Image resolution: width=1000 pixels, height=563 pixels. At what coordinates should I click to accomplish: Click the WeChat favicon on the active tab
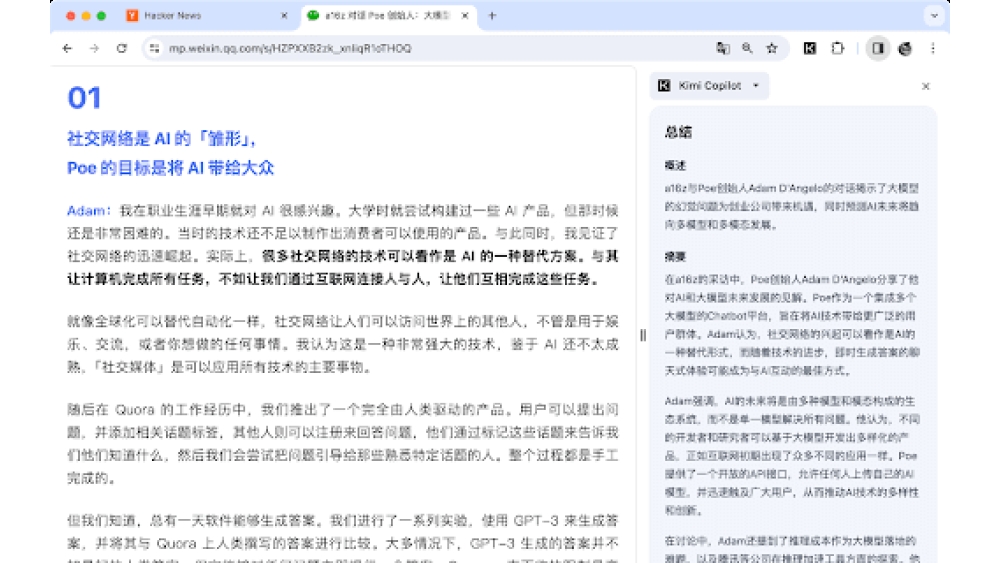(313, 15)
